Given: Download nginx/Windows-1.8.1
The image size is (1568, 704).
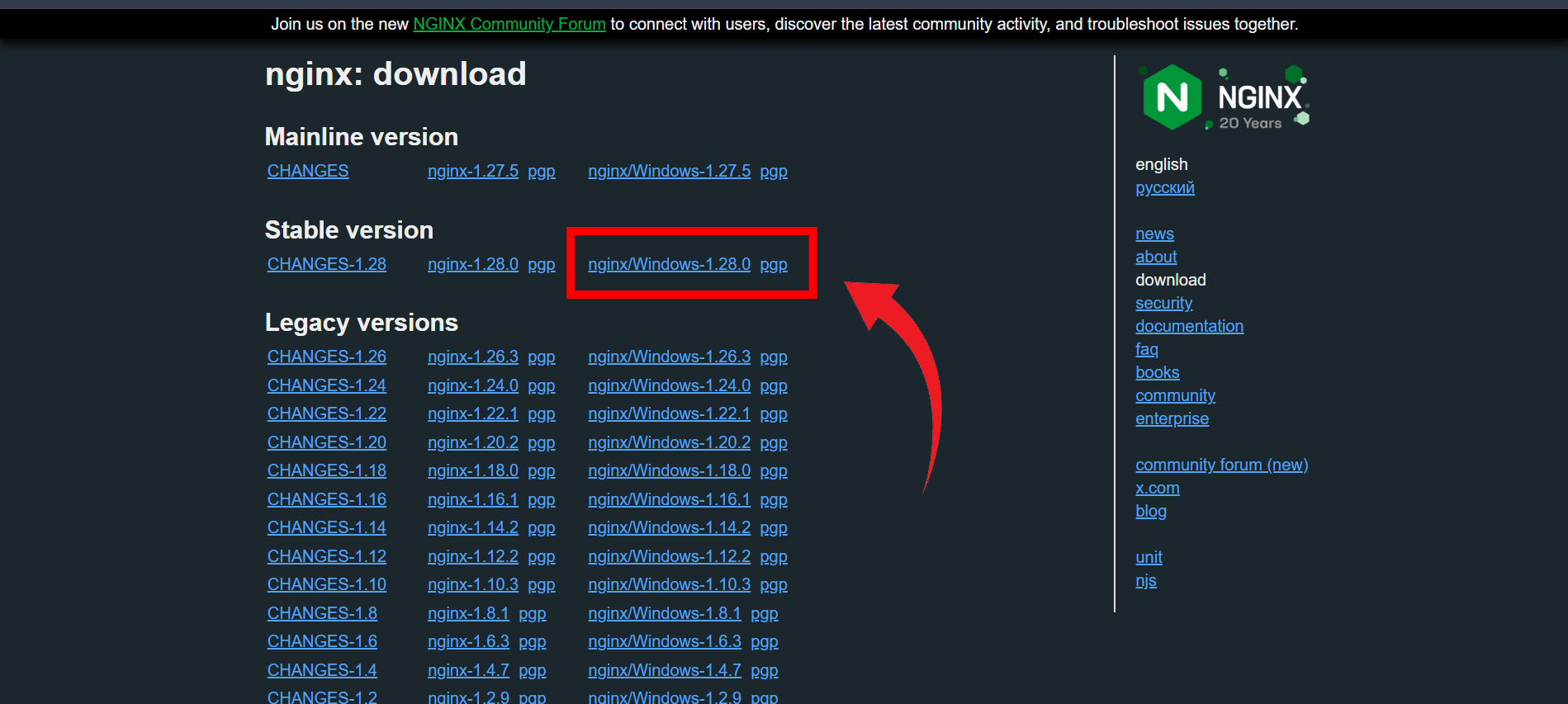Looking at the screenshot, I should [x=665, y=613].
